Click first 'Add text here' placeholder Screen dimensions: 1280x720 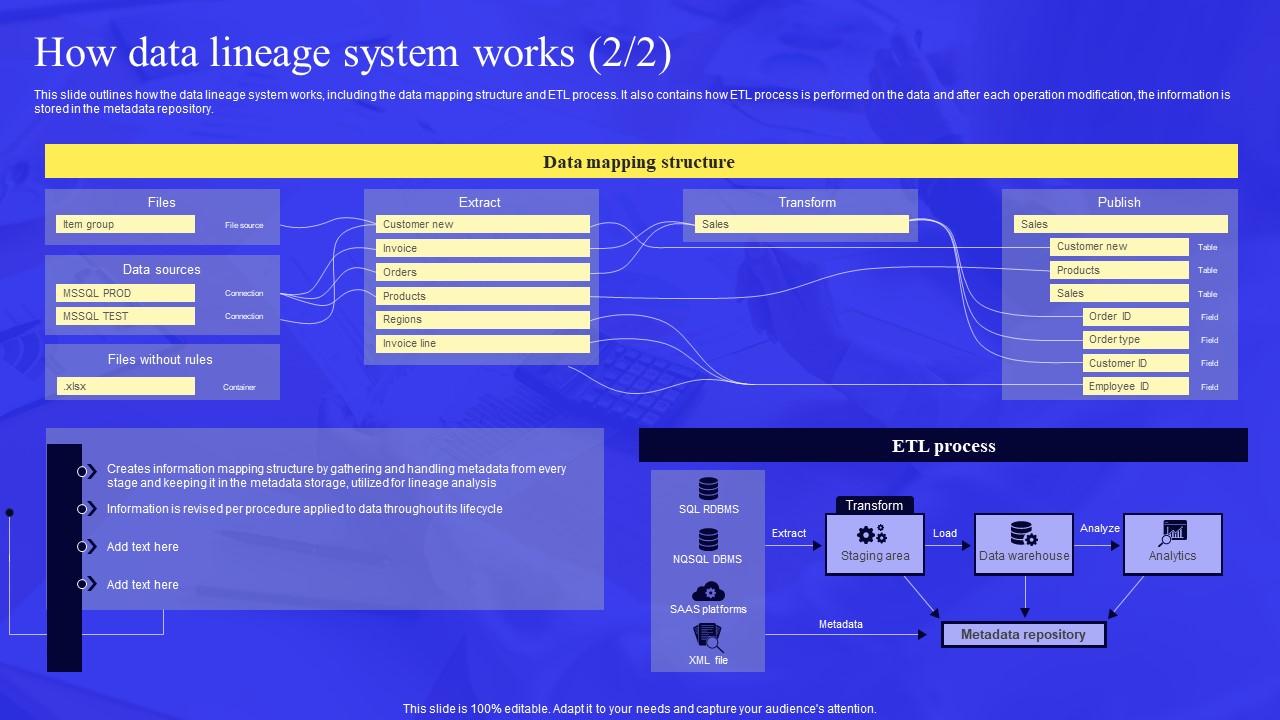tap(143, 547)
